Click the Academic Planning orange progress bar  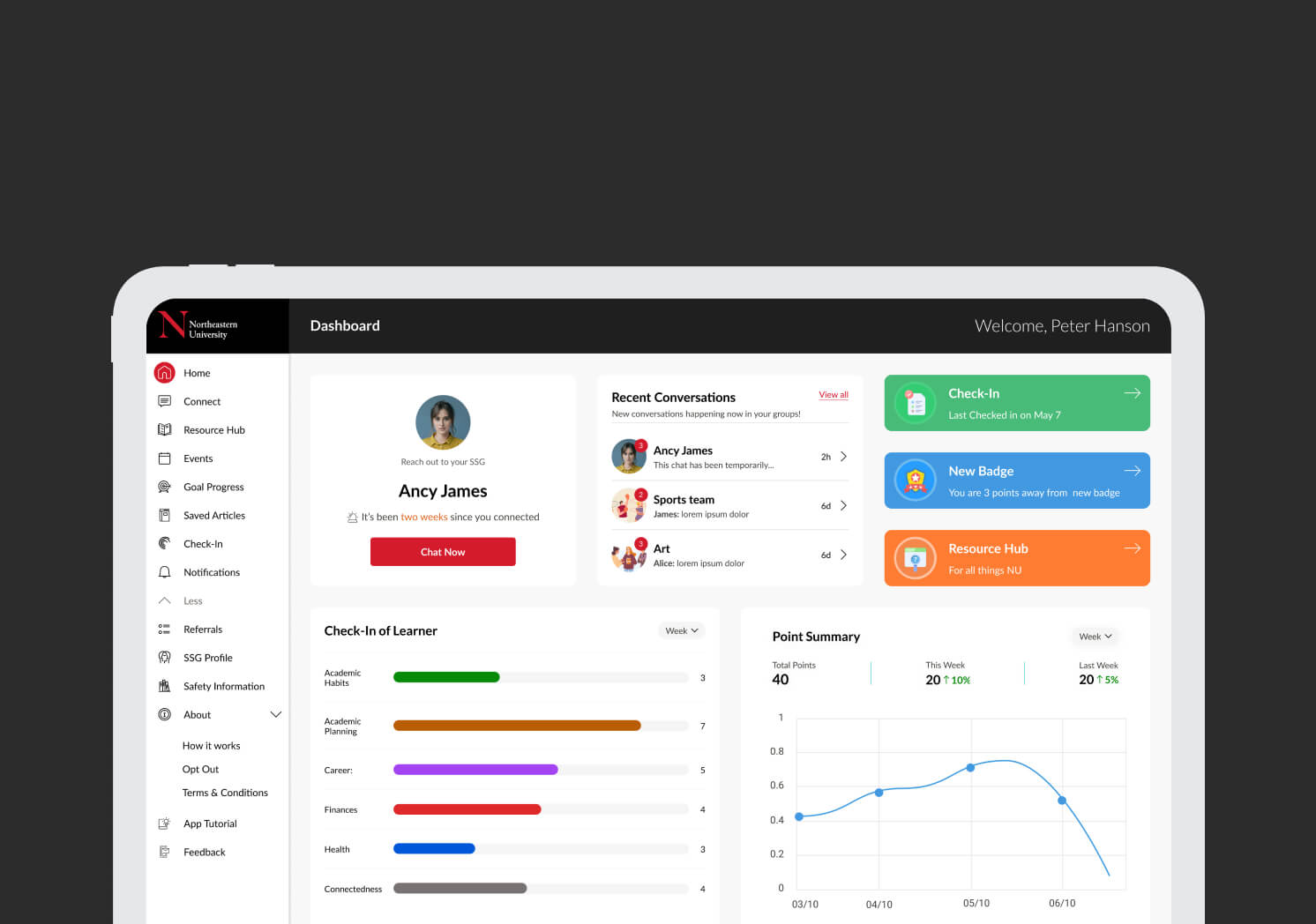[517, 726]
